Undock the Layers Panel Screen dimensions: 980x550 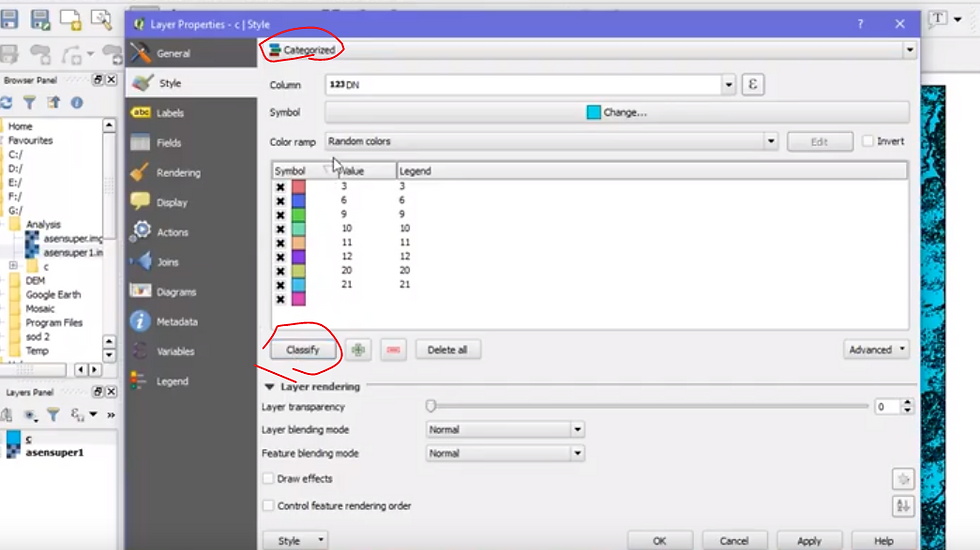(98, 392)
